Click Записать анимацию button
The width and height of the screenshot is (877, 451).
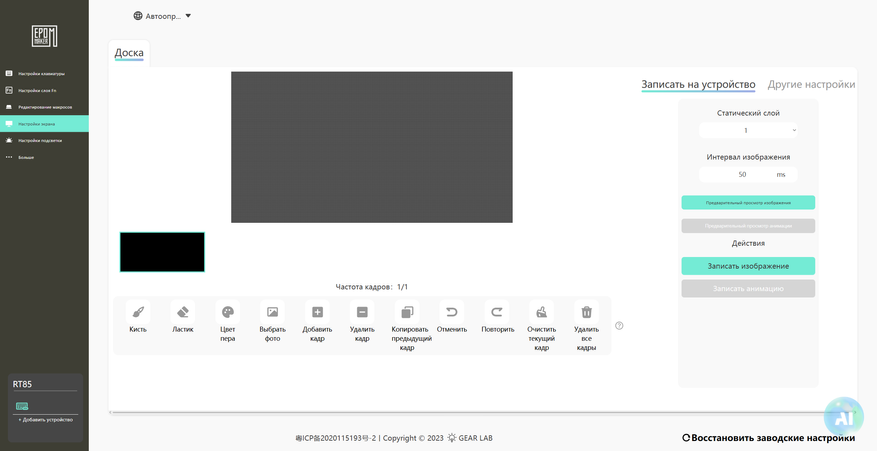(748, 289)
